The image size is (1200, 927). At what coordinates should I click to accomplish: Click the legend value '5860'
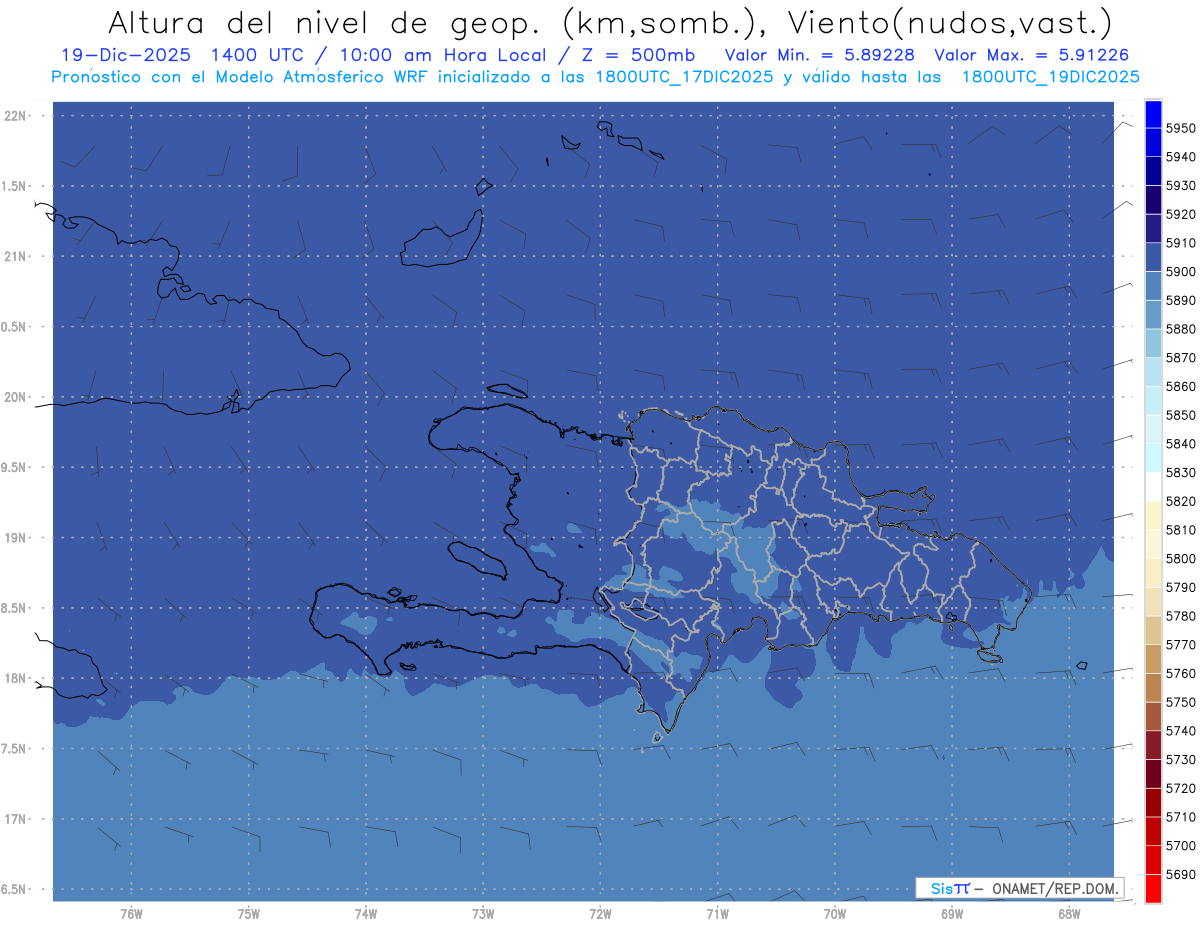1180,386
